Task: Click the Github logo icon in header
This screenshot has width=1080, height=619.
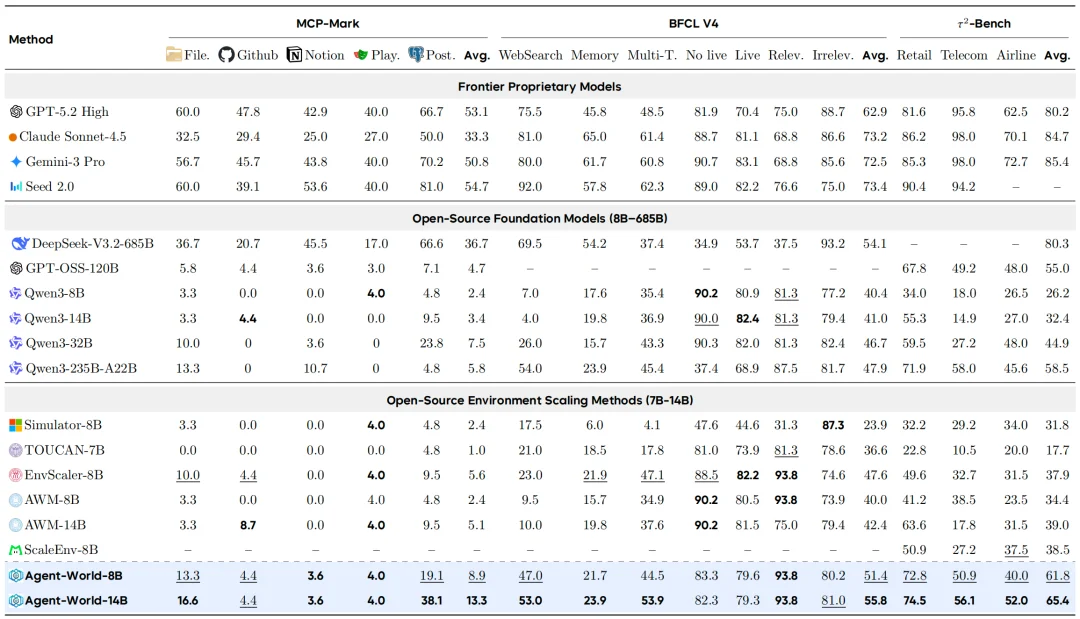Action: click(x=226, y=54)
